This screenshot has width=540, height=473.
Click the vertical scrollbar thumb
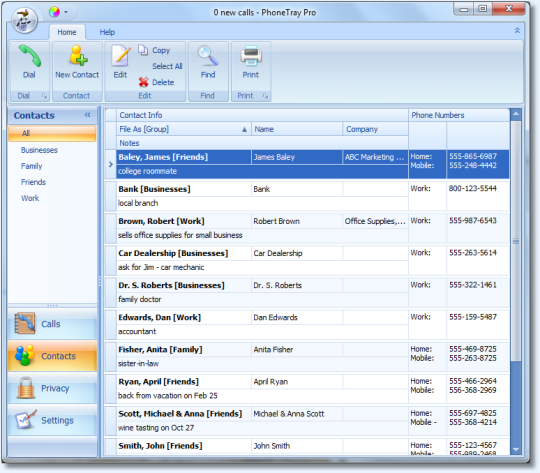click(x=516, y=241)
